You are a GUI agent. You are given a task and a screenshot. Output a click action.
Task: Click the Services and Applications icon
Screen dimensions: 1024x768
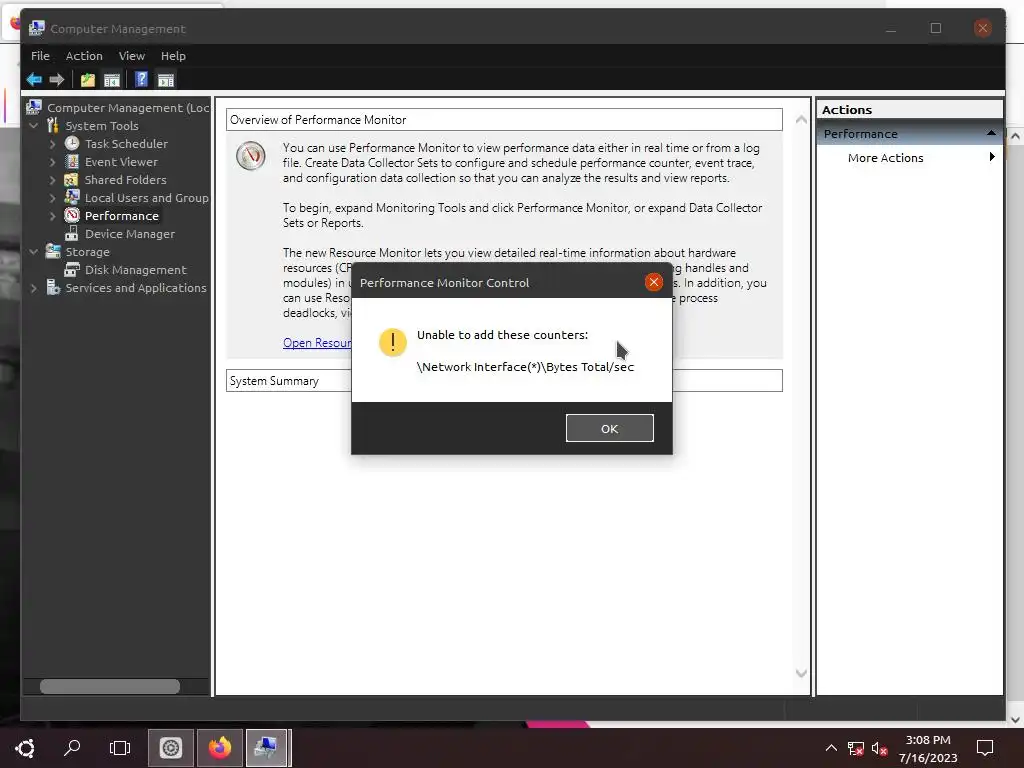[53, 287]
